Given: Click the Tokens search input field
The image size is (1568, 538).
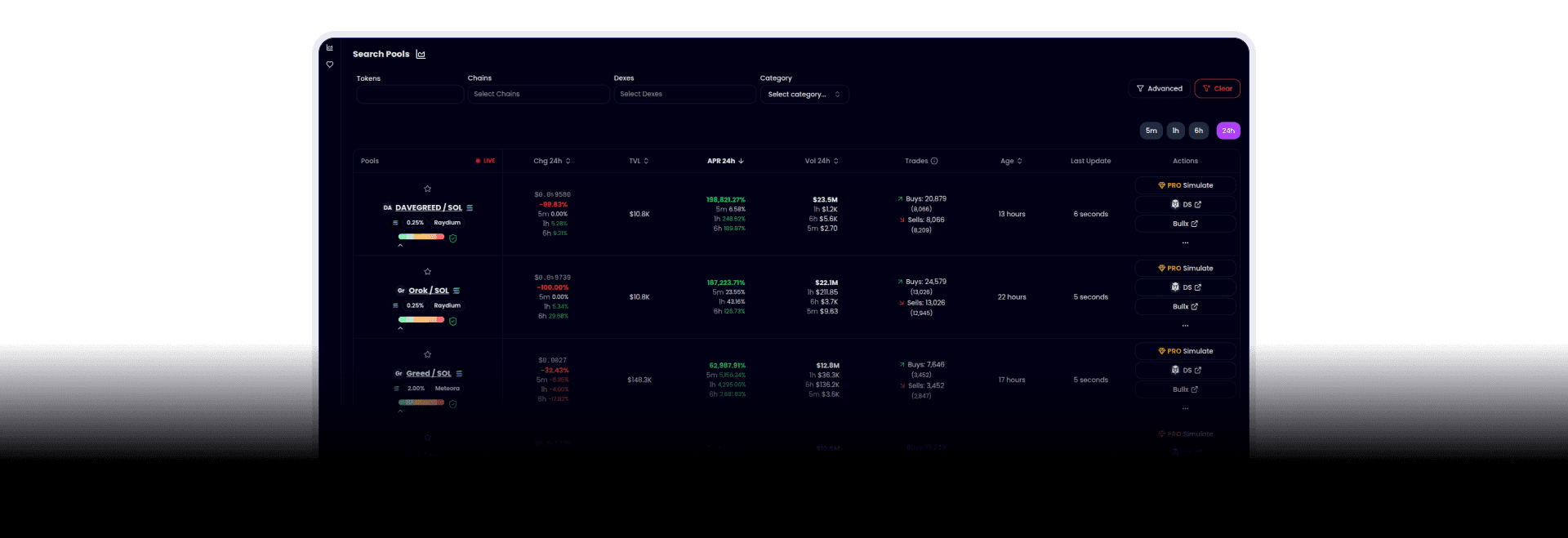Looking at the screenshot, I should (410, 95).
